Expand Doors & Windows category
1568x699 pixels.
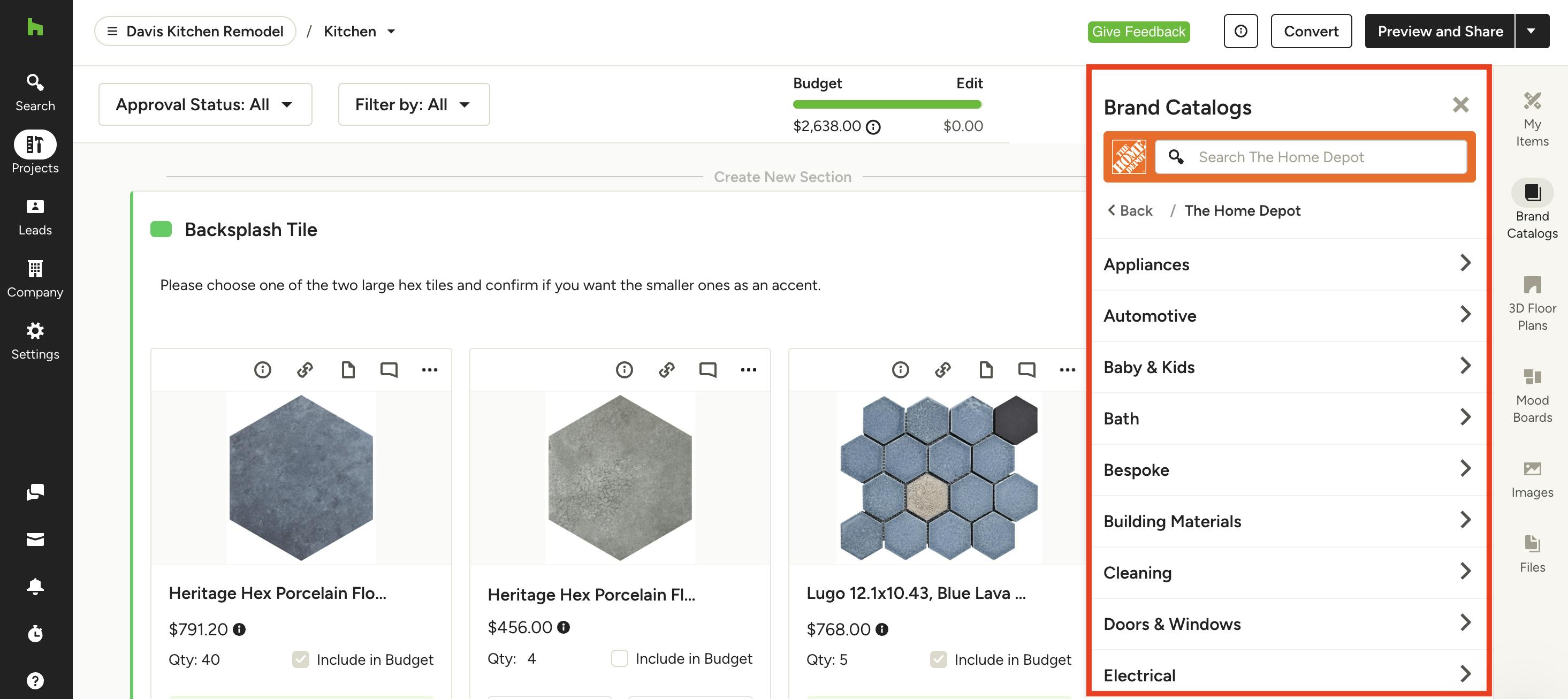[1288, 624]
